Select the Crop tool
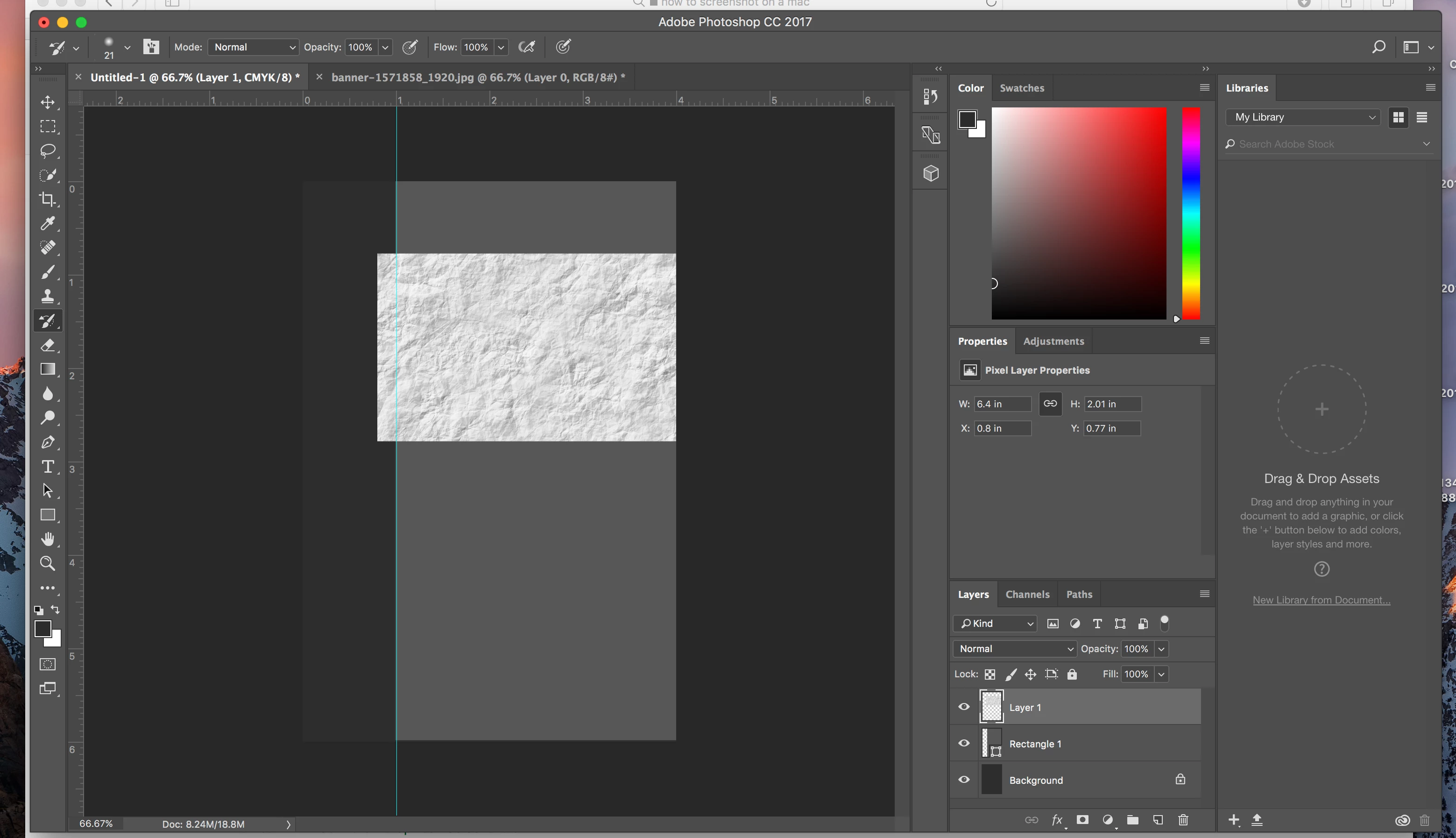This screenshot has height=838, width=1456. [48, 199]
